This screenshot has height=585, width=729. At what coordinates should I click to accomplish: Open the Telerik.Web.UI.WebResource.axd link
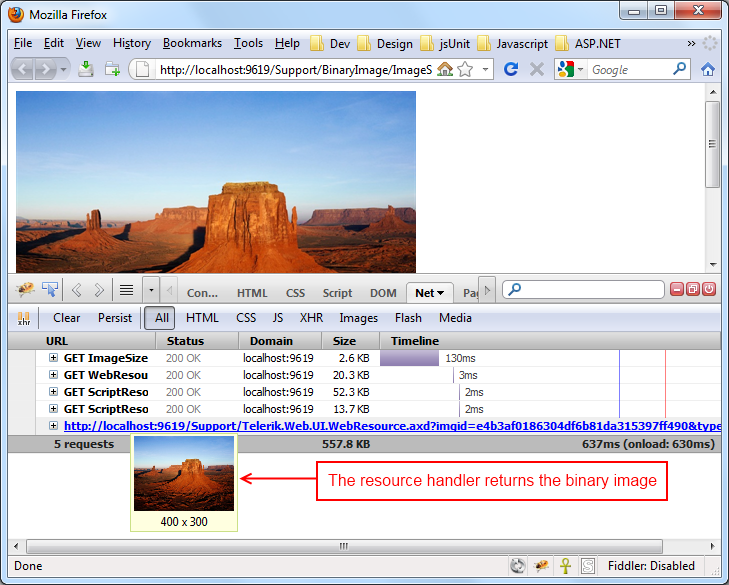392,426
